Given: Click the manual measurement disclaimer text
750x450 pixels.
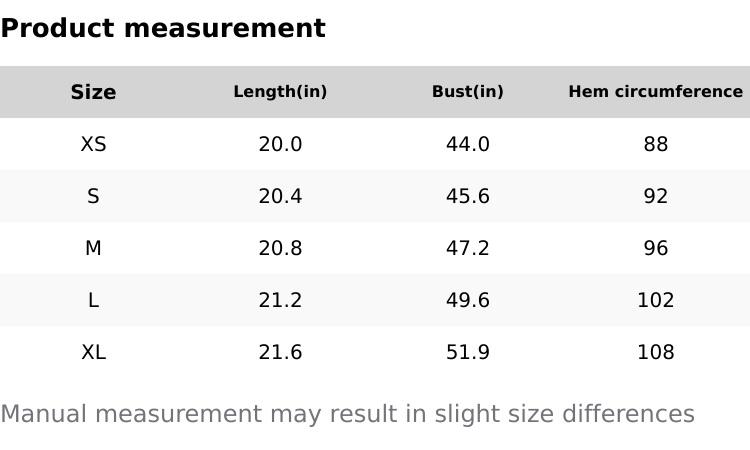Looking at the screenshot, I should coord(347,414).
